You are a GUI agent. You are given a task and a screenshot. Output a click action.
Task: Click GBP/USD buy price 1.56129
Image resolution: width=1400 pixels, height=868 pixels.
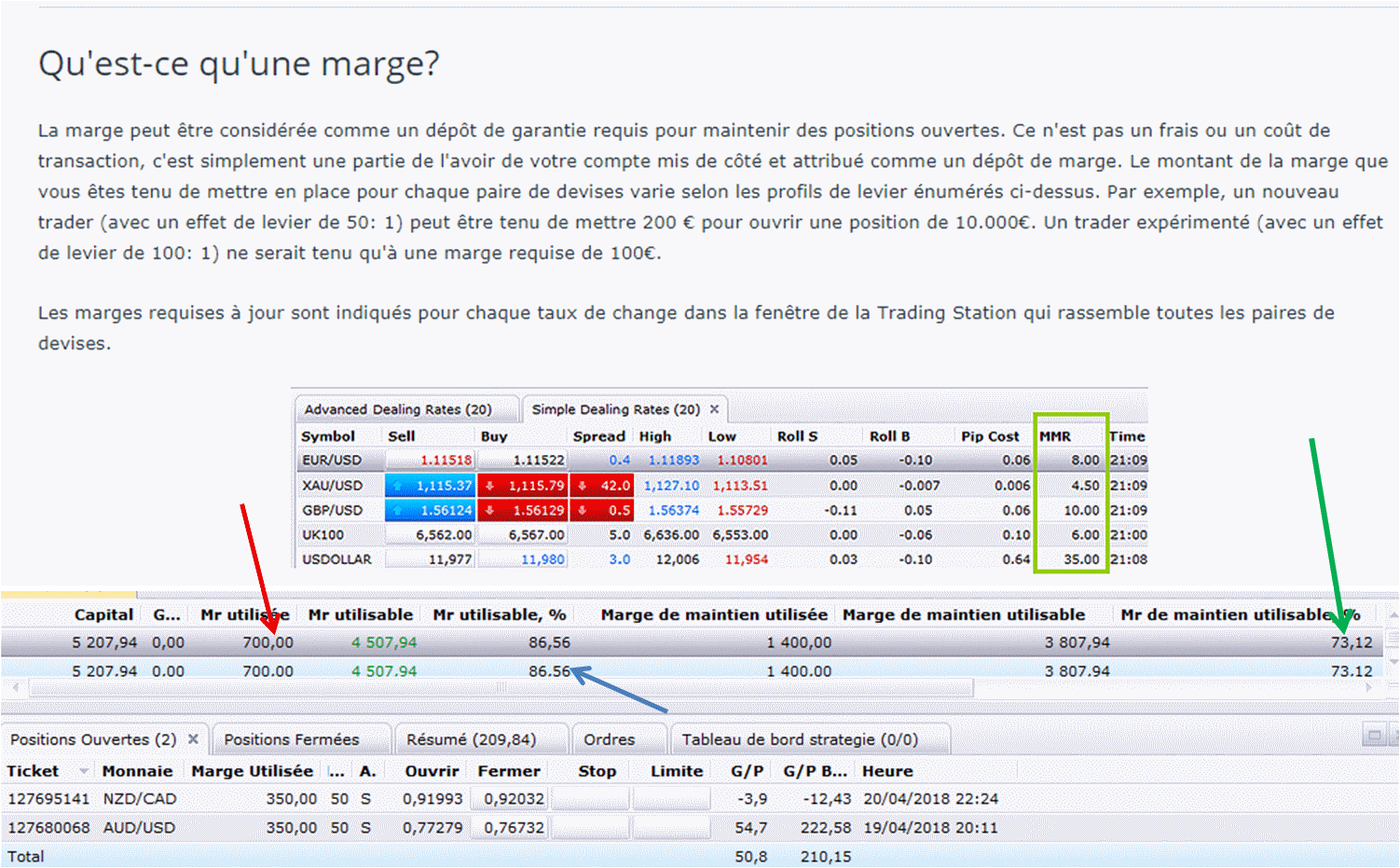tap(524, 511)
